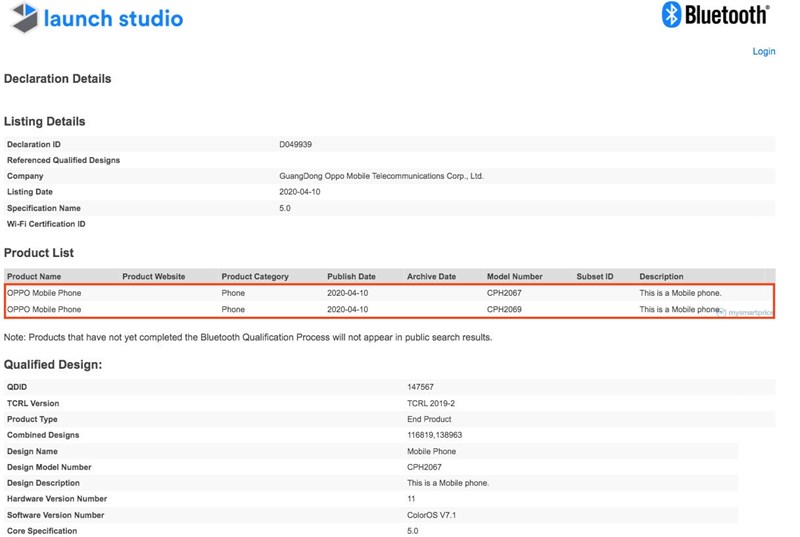The width and height of the screenshot is (800, 537).
Task: Click the Archive Date column header
Action: point(431,276)
